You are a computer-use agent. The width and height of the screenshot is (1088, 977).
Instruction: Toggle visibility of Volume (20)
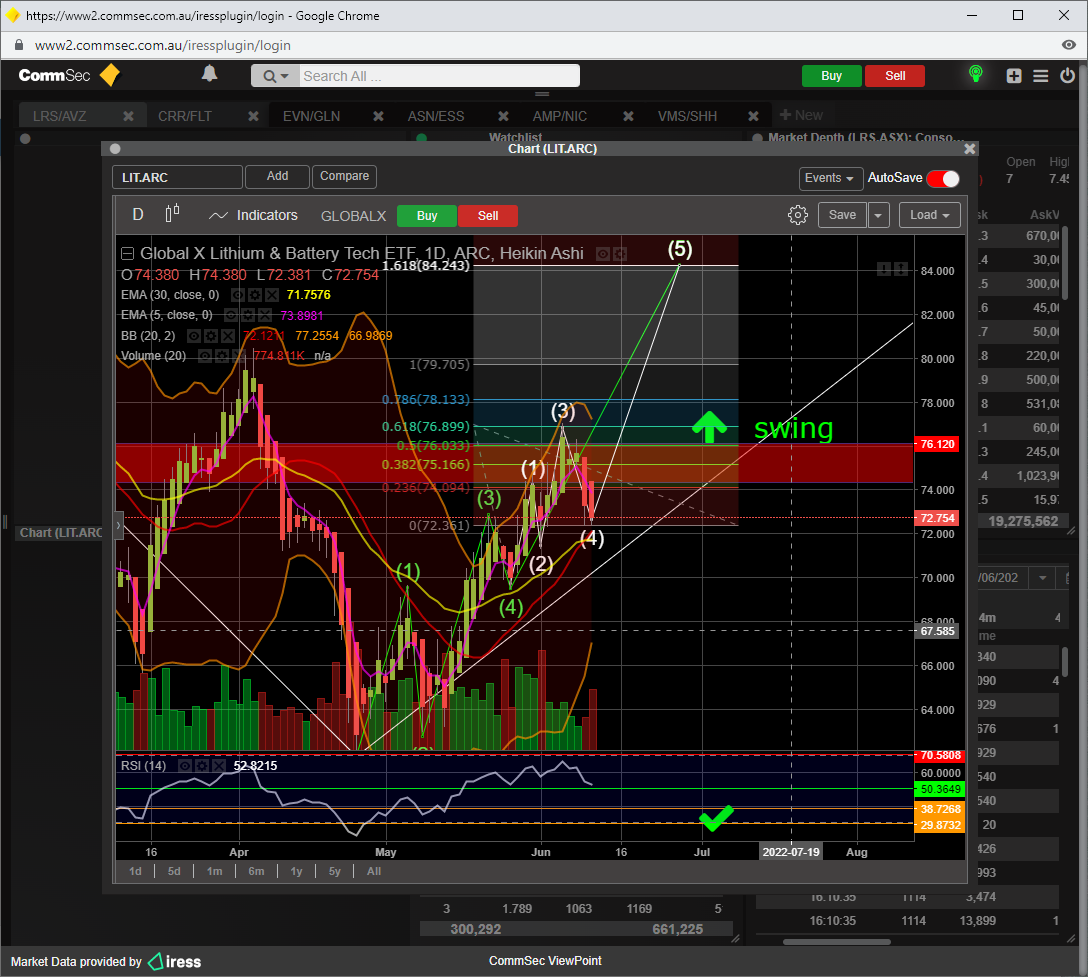205,356
